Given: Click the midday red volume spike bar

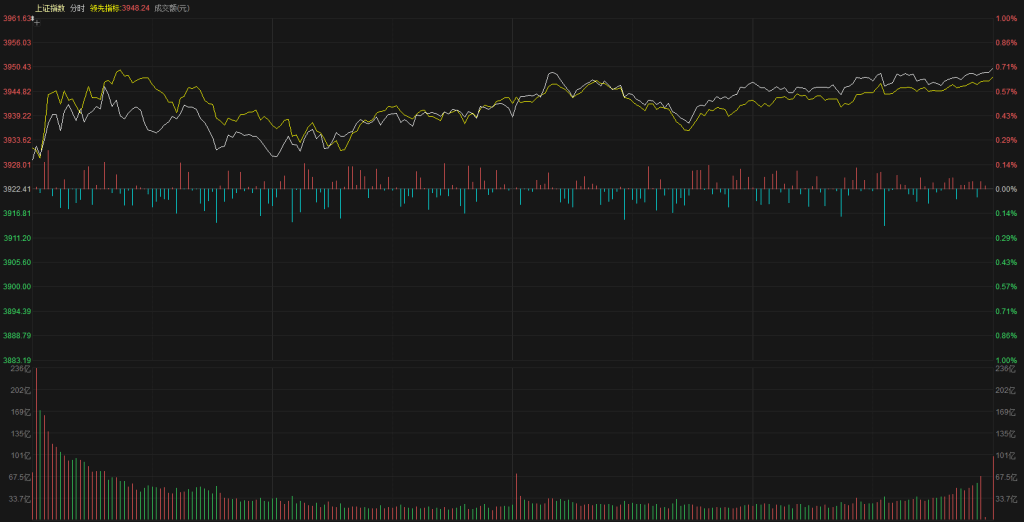Looking at the screenshot, I should coord(516,496).
